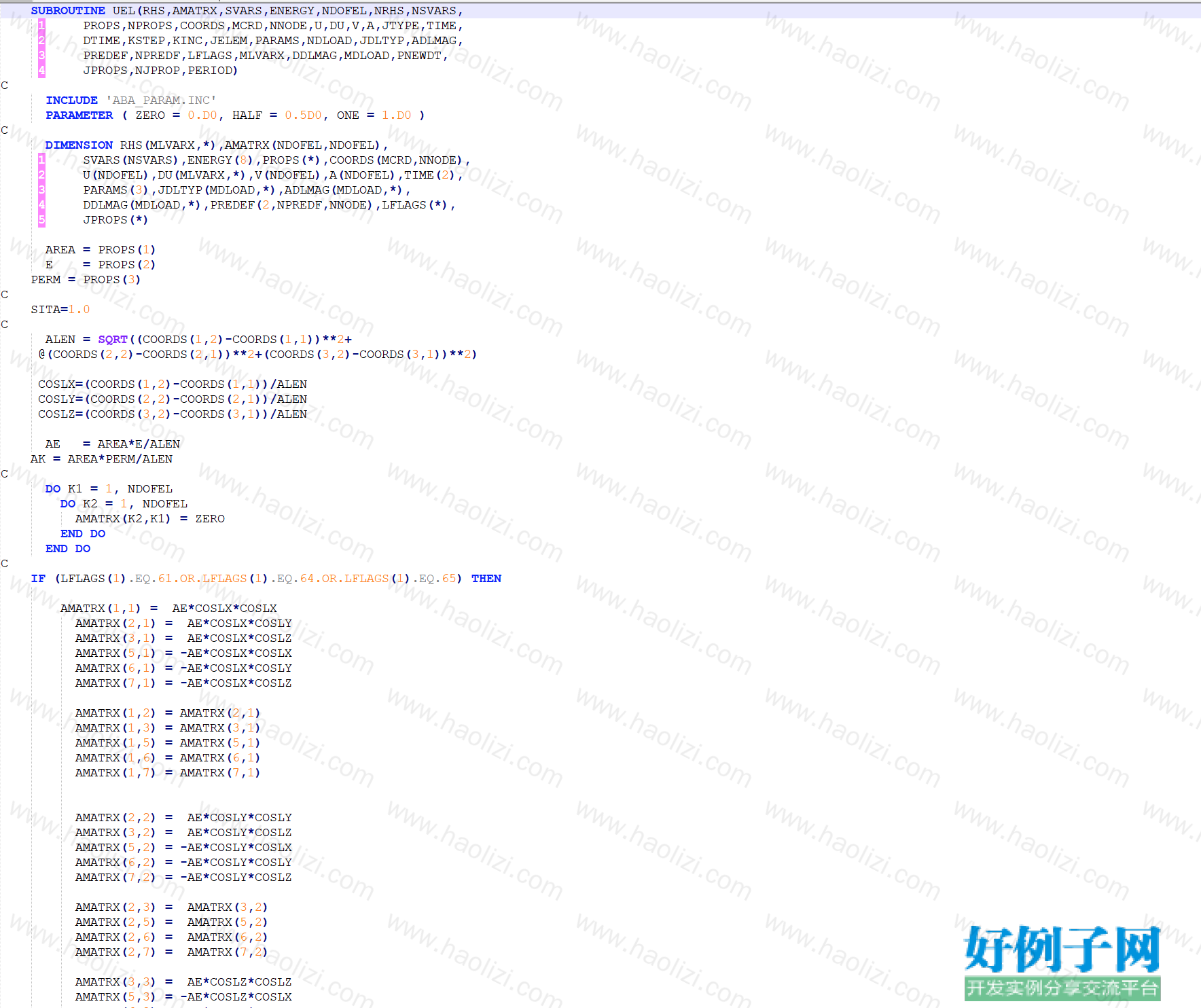The width and height of the screenshot is (1201, 1008).
Task: Click the SQRT function in the ALEN line
Action: (x=113, y=340)
